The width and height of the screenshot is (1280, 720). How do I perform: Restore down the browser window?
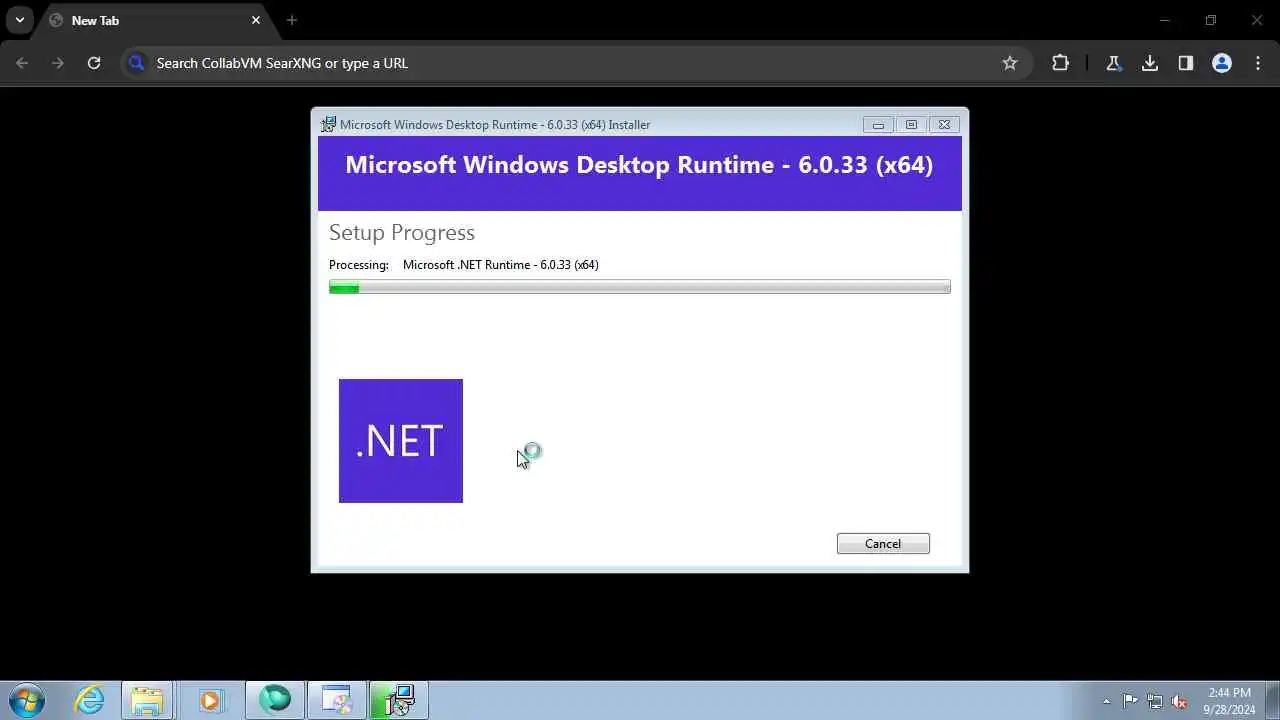pos(1211,20)
